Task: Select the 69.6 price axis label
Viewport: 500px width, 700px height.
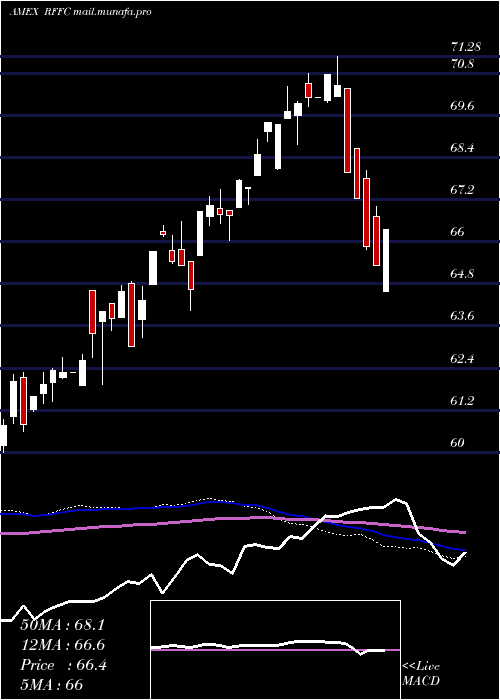Action: [x=462, y=106]
